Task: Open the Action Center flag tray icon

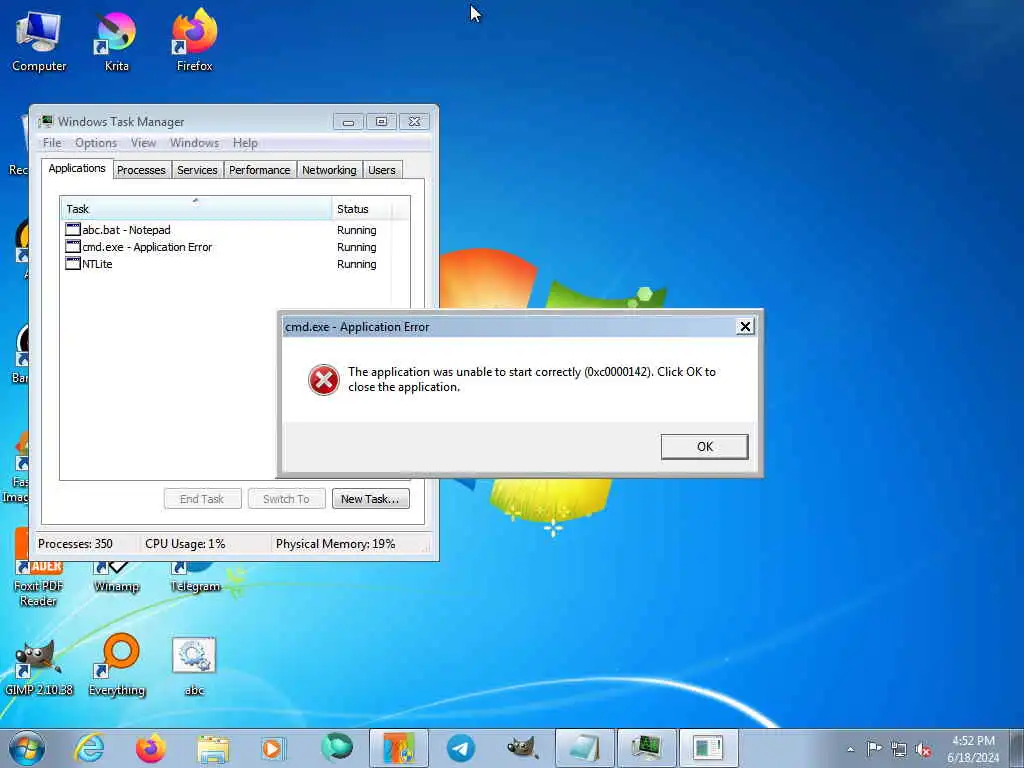Action: click(874, 749)
